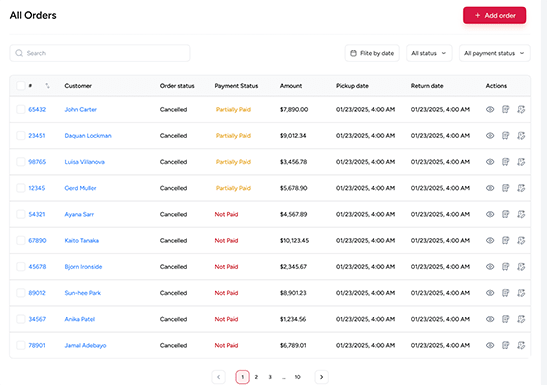This screenshot has width=547, height=385.
Task: Tick checkbox for order 67890
Action: tap(21, 240)
